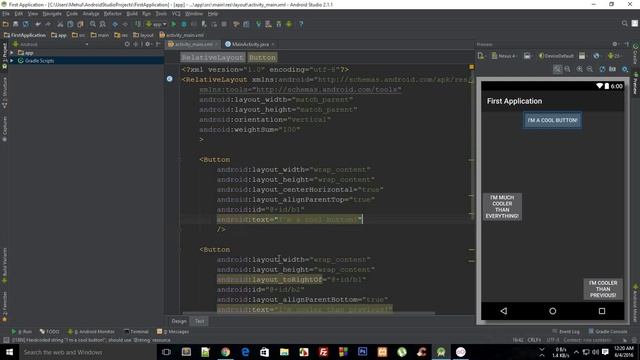Click the Save All toolbar icon
The image size is (640, 360).
point(16,24)
